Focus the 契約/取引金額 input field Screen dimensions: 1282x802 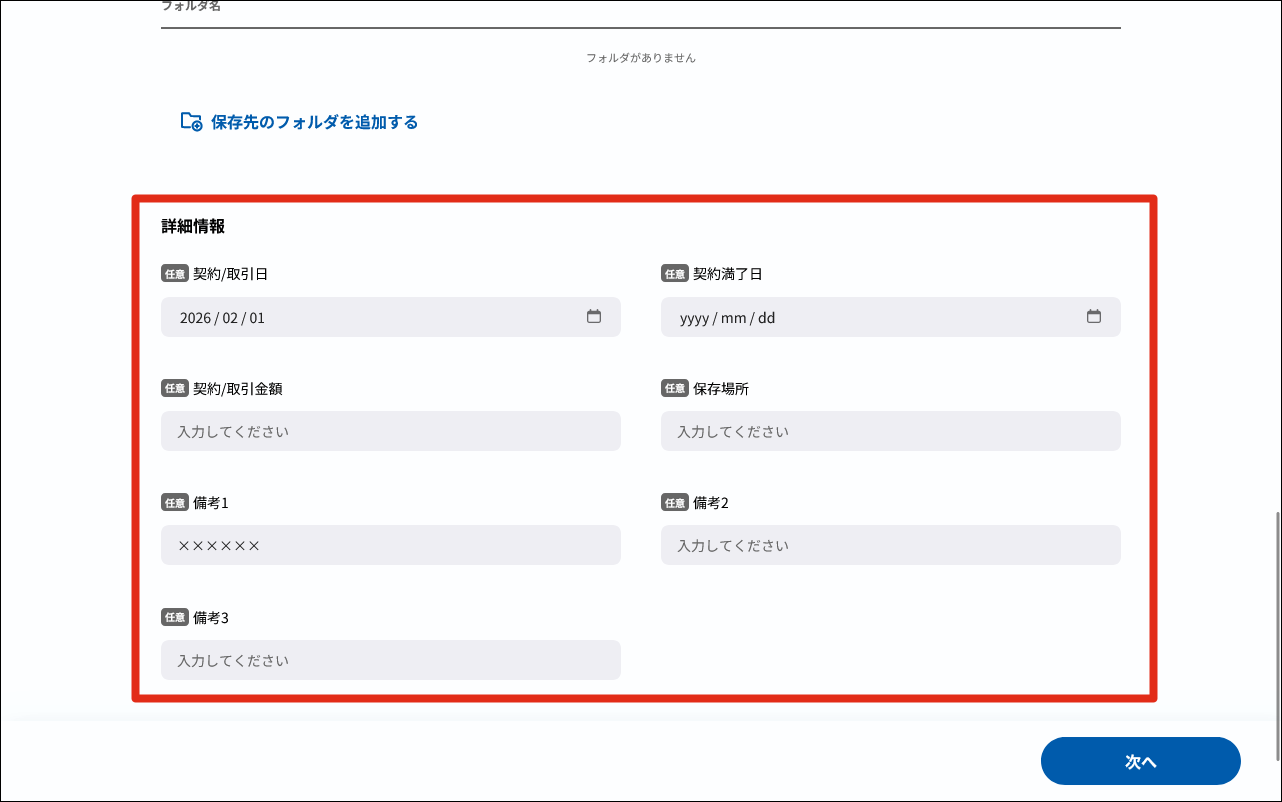[x=390, y=432]
